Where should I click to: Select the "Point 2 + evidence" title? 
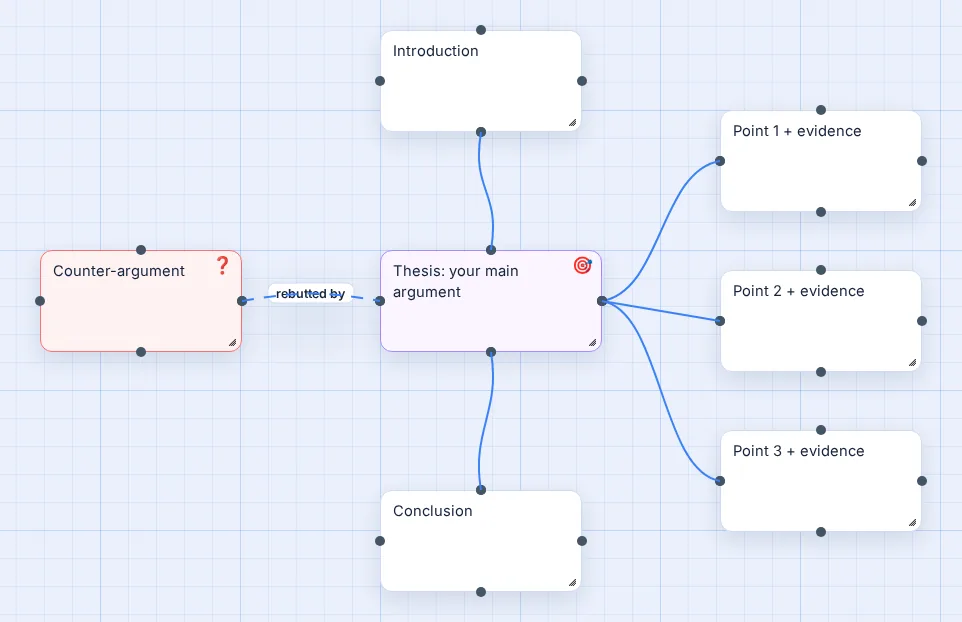click(799, 291)
